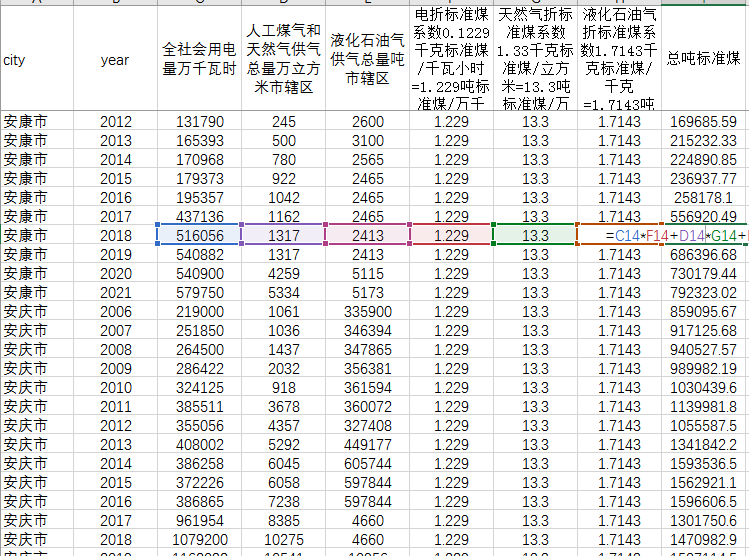The height and width of the screenshot is (556, 749).
Task: Click gas value 1437 for 安庆市 2008
Action: pyautogui.click(x=284, y=350)
